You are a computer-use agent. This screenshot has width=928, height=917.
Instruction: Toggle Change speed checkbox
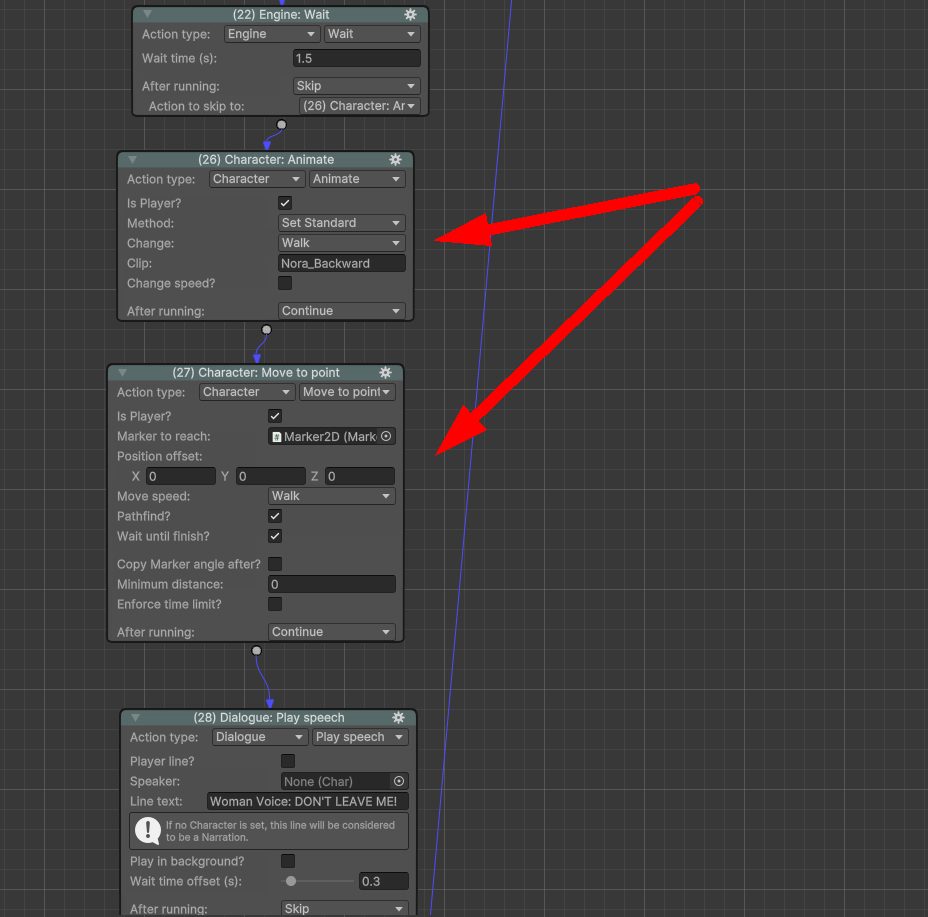[x=285, y=283]
